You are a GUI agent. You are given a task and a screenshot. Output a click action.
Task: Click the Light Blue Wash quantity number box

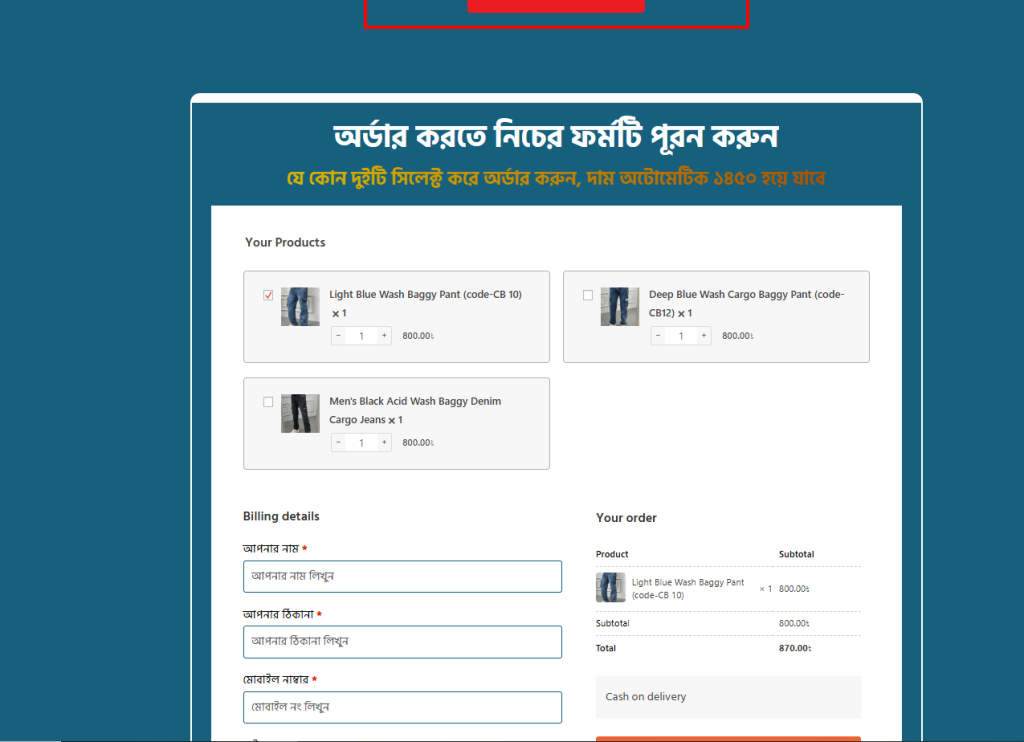(361, 336)
